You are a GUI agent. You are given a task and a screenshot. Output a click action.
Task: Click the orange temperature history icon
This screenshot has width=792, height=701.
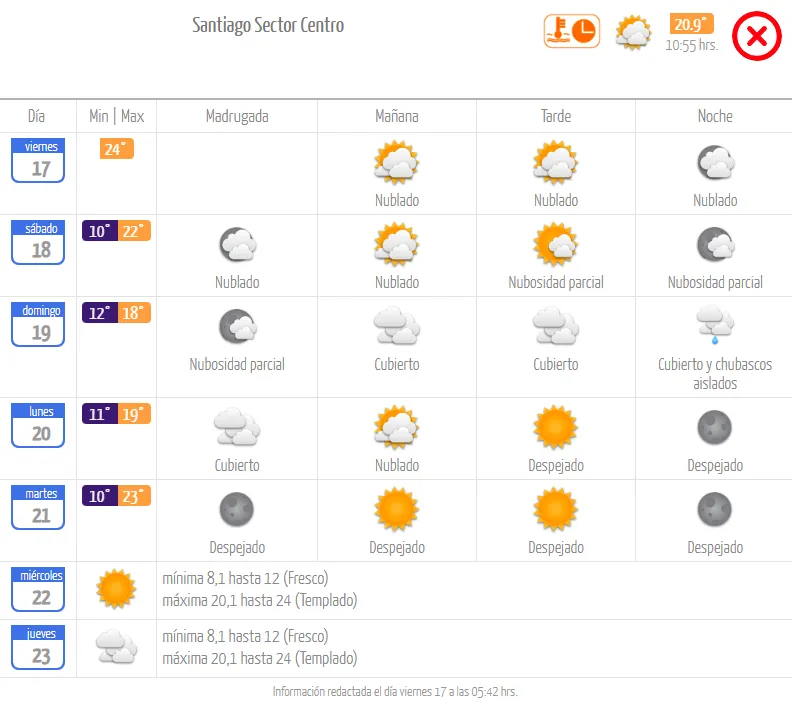click(570, 31)
